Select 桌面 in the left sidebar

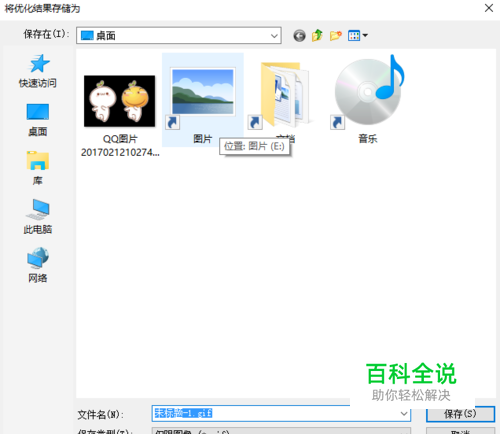(38, 120)
